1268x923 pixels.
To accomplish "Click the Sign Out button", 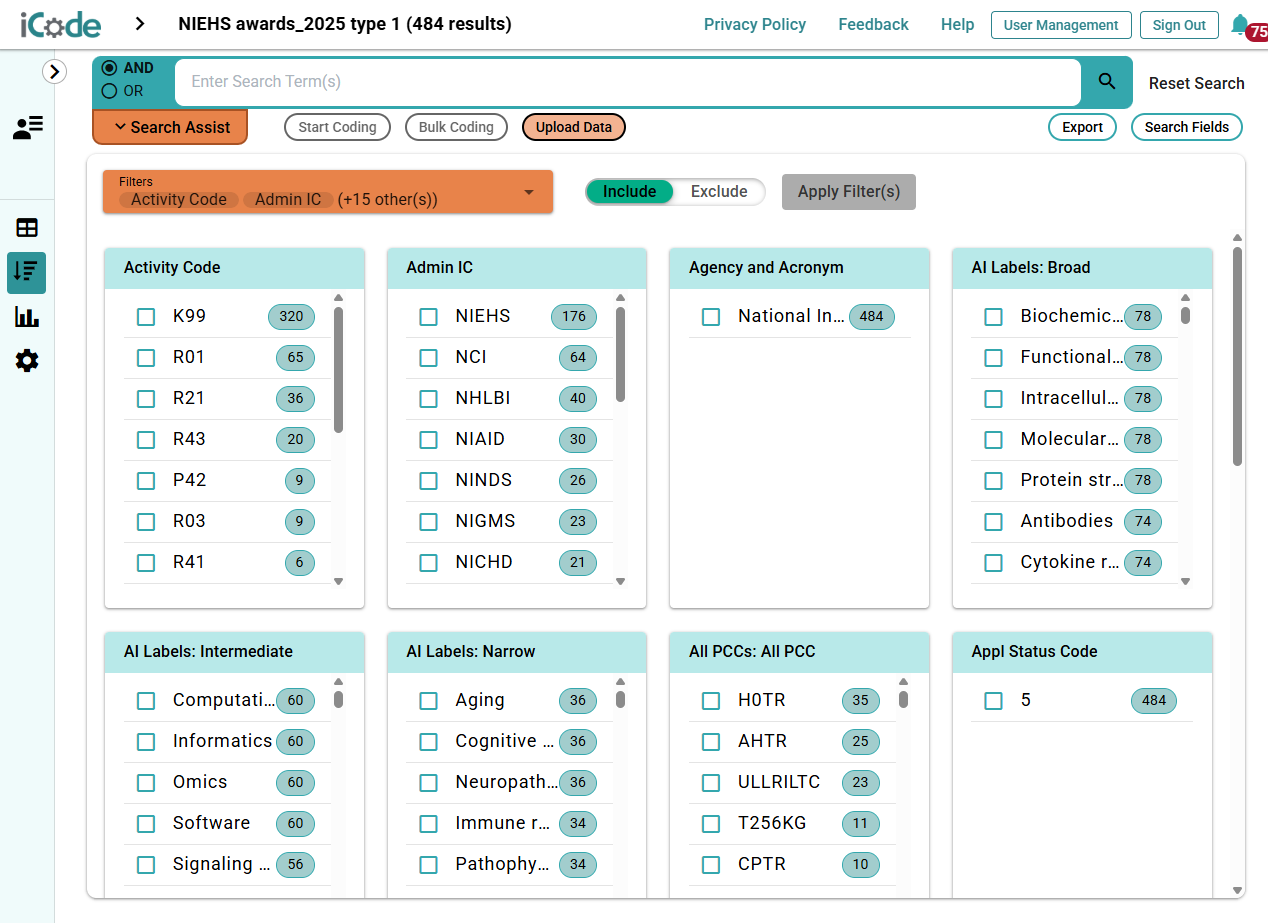I will (1179, 25).
